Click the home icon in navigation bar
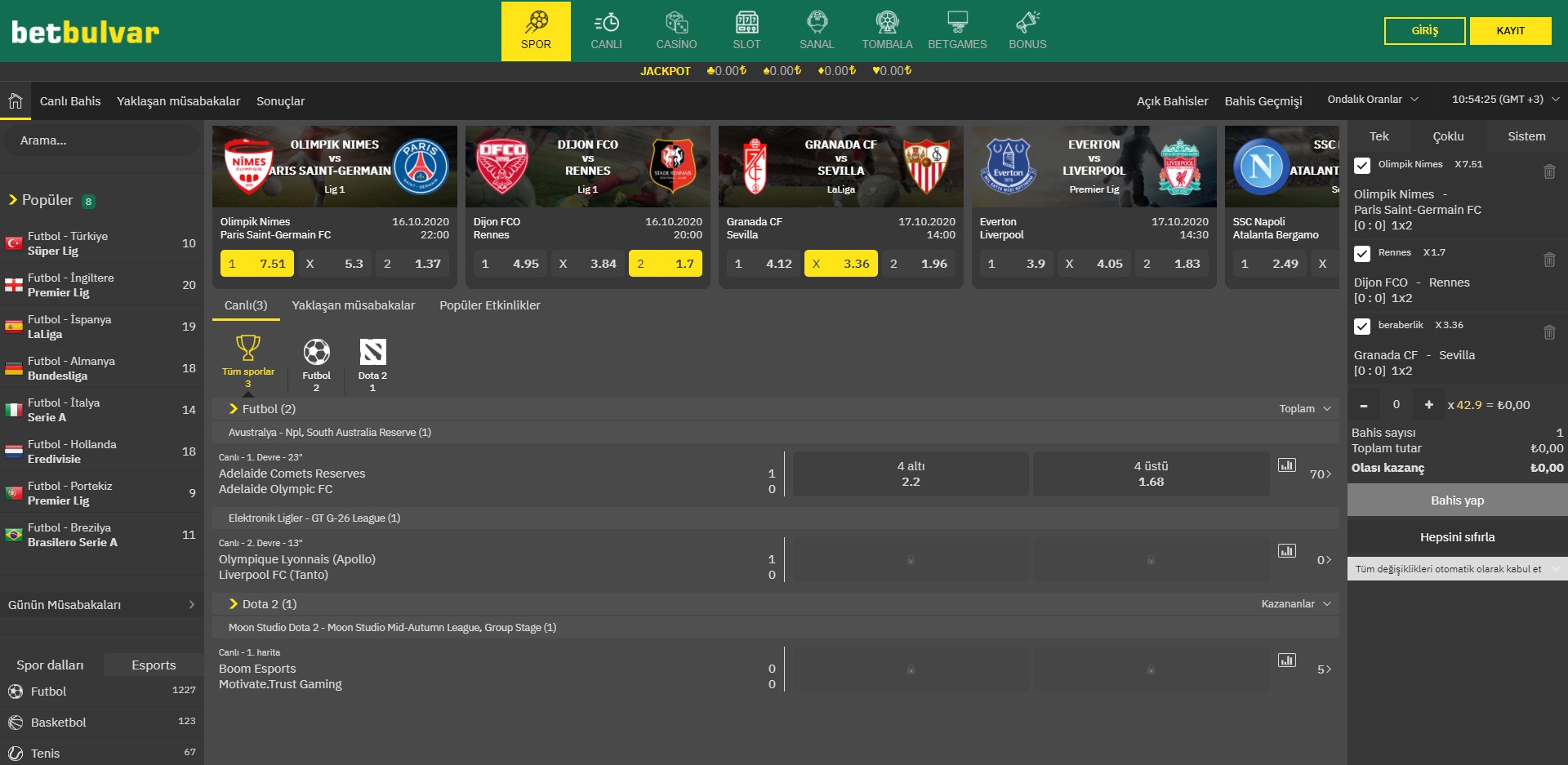 coord(15,101)
